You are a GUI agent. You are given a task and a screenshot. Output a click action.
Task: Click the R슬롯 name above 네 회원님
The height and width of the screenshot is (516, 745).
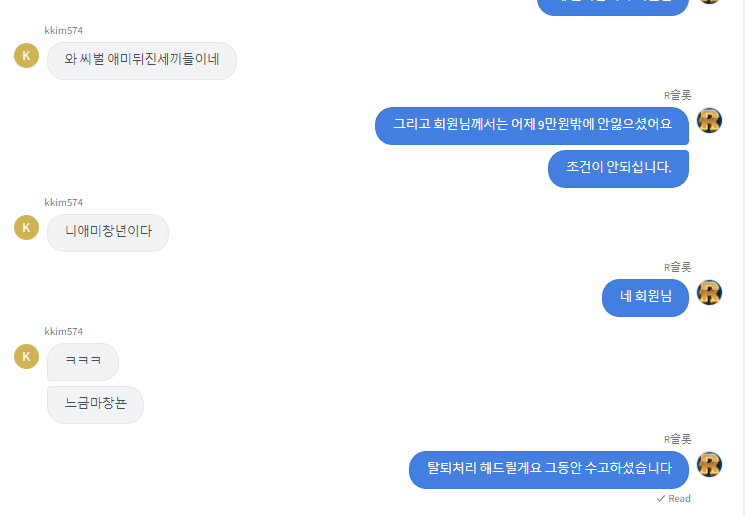678,267
